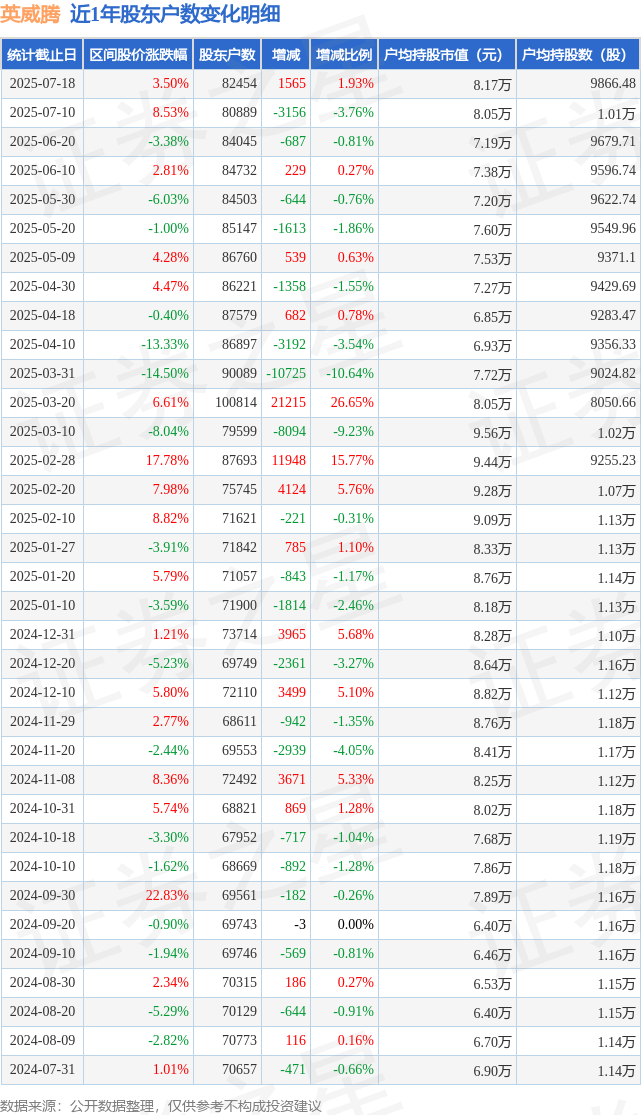
Task: Select the 2024-07-31 date cell
Action: tap(42, 1069)
